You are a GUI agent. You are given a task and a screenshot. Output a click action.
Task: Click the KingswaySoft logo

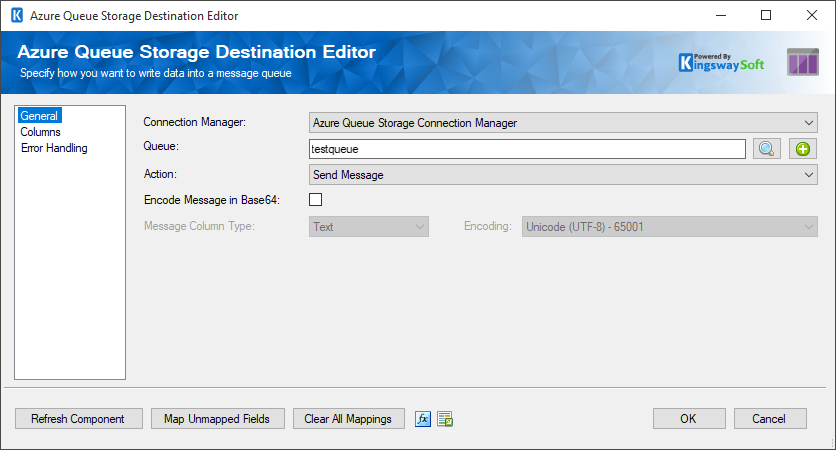coord(721,62)
